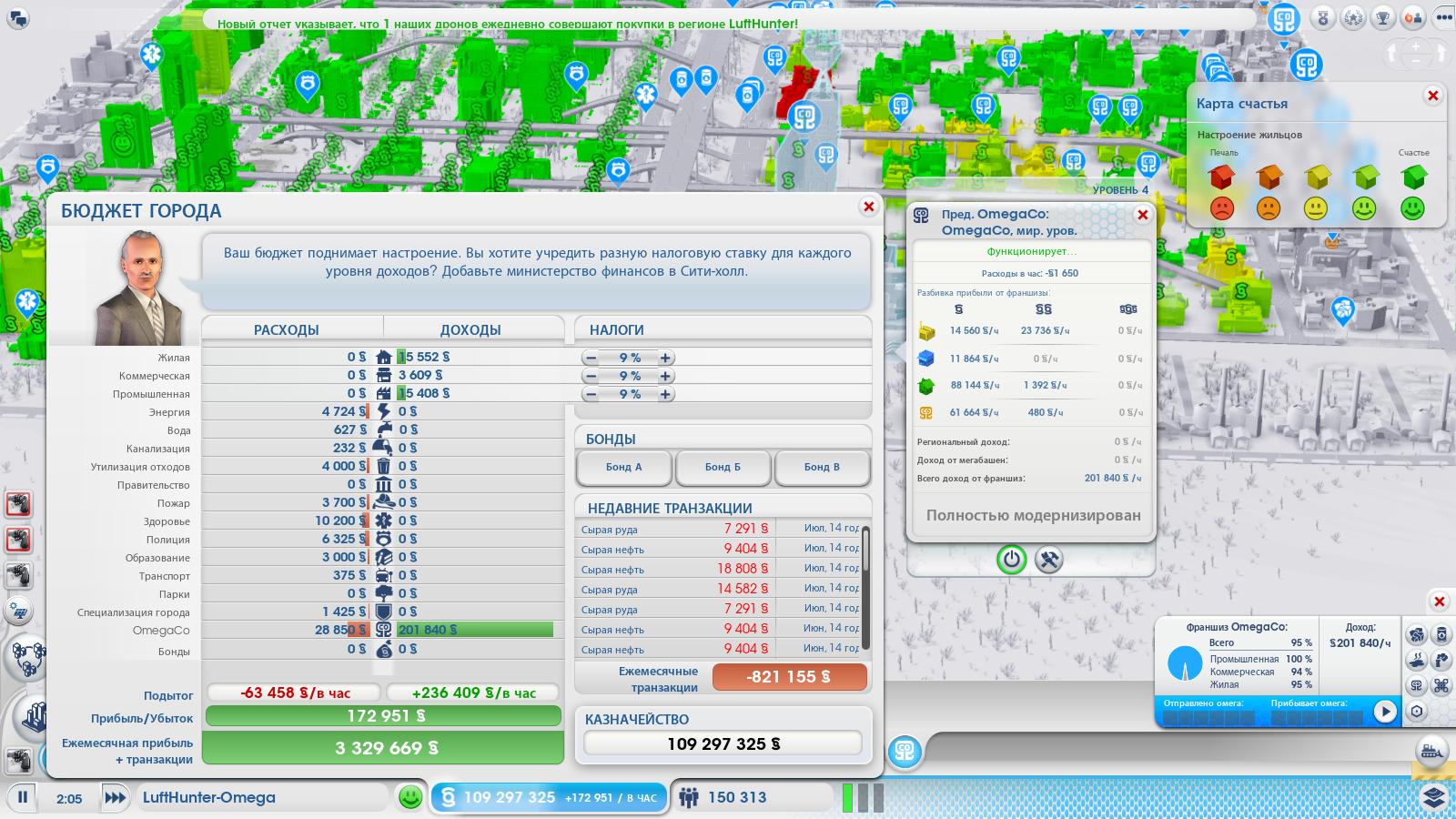Open the laurel star rankings icon
This screenshot has height=819, width=1456.
click(x=1355, y=16)
